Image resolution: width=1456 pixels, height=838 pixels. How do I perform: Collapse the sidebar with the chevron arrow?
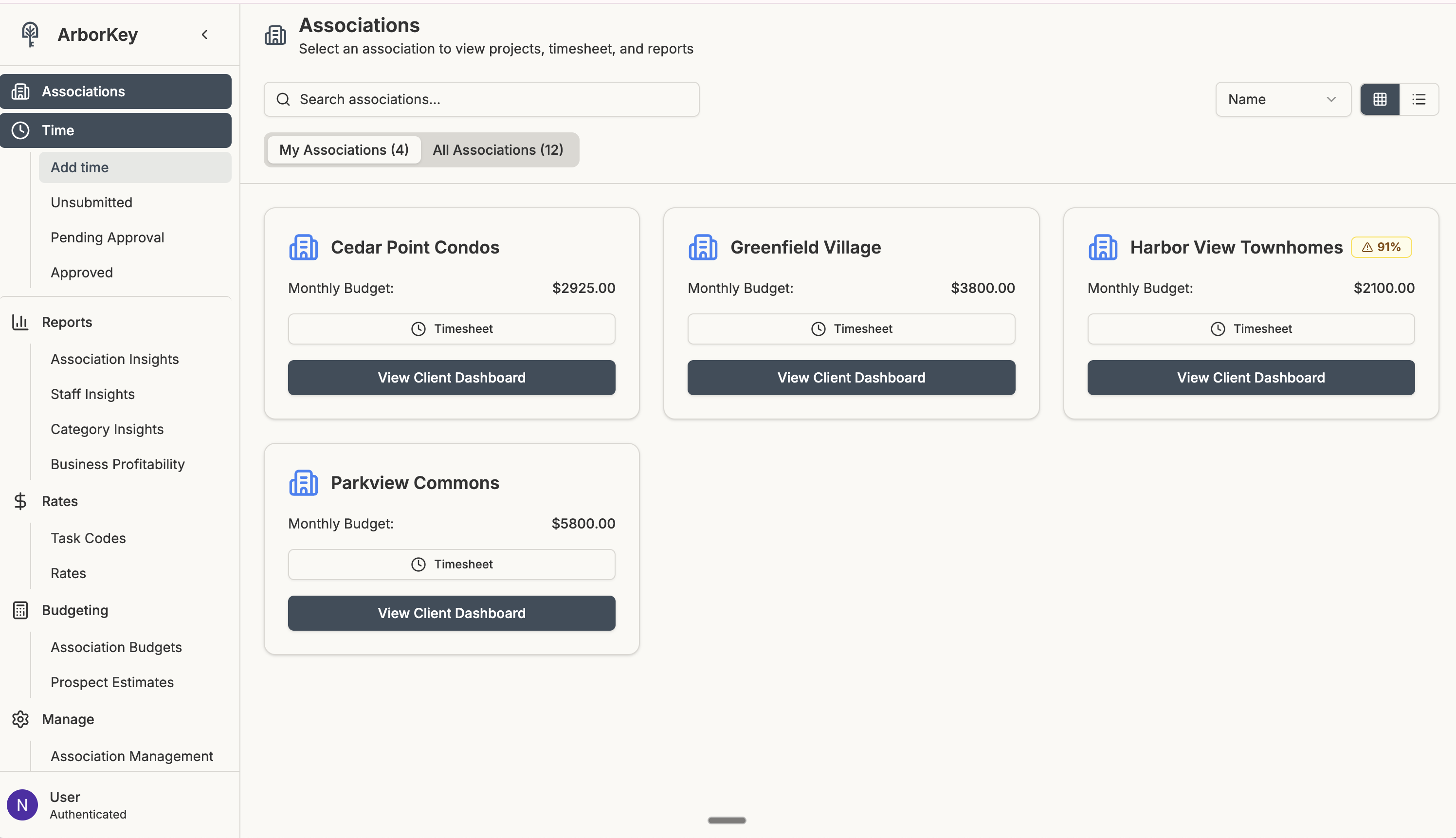(x=204, y=35)
